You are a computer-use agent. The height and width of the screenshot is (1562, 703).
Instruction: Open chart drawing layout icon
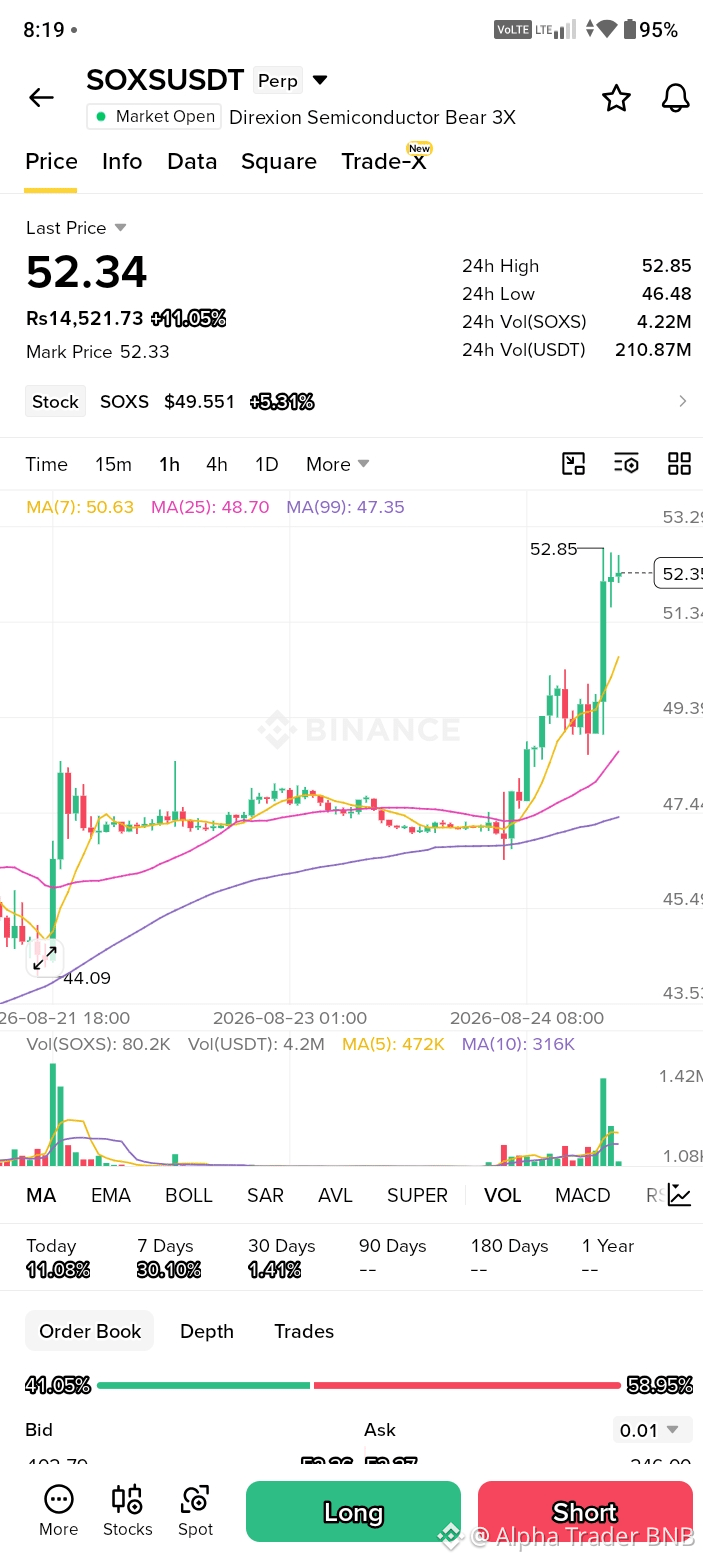point(573,463)
